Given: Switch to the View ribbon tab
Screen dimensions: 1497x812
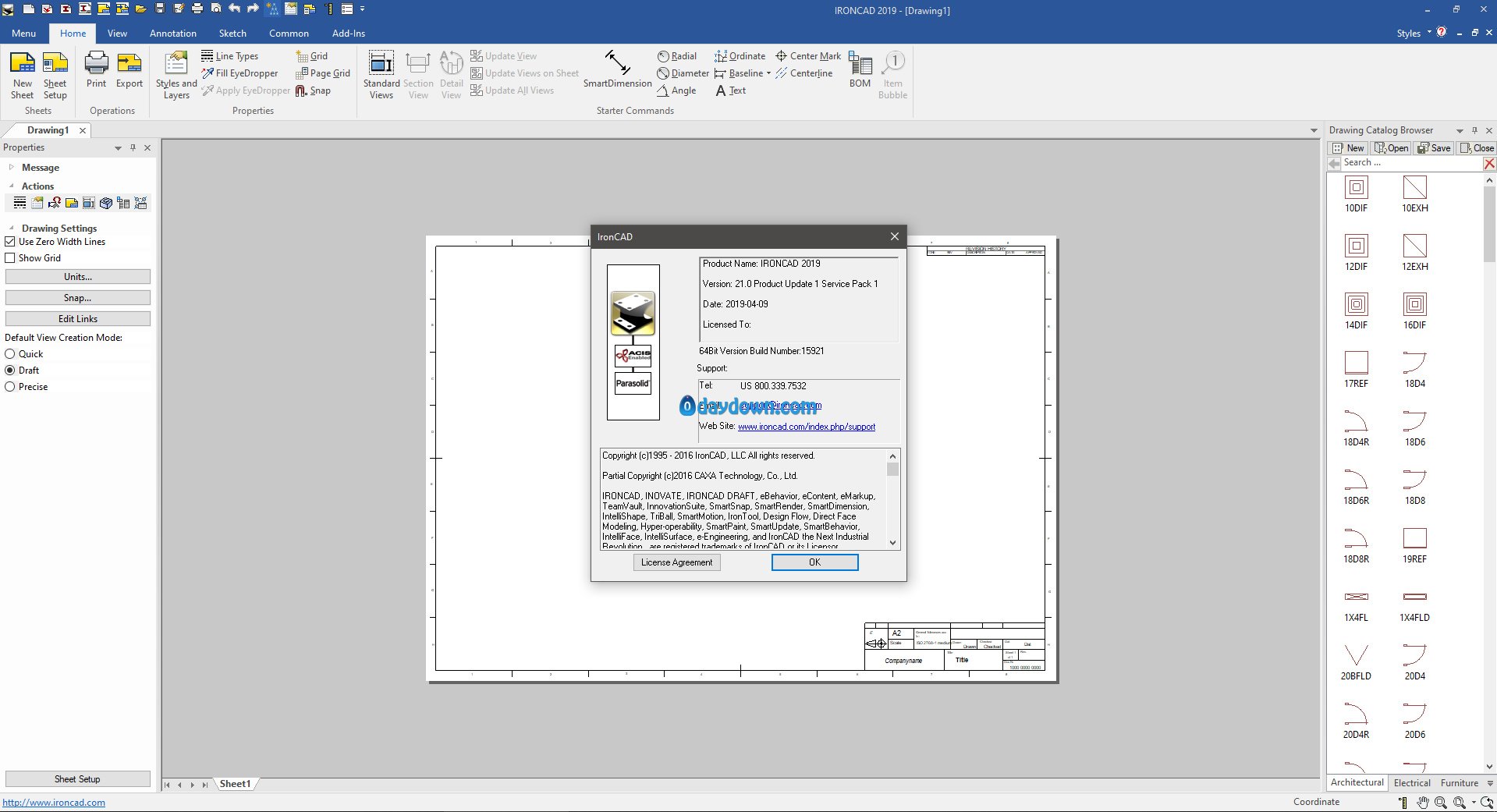Looking at the screenshot, I should (117, 34).
